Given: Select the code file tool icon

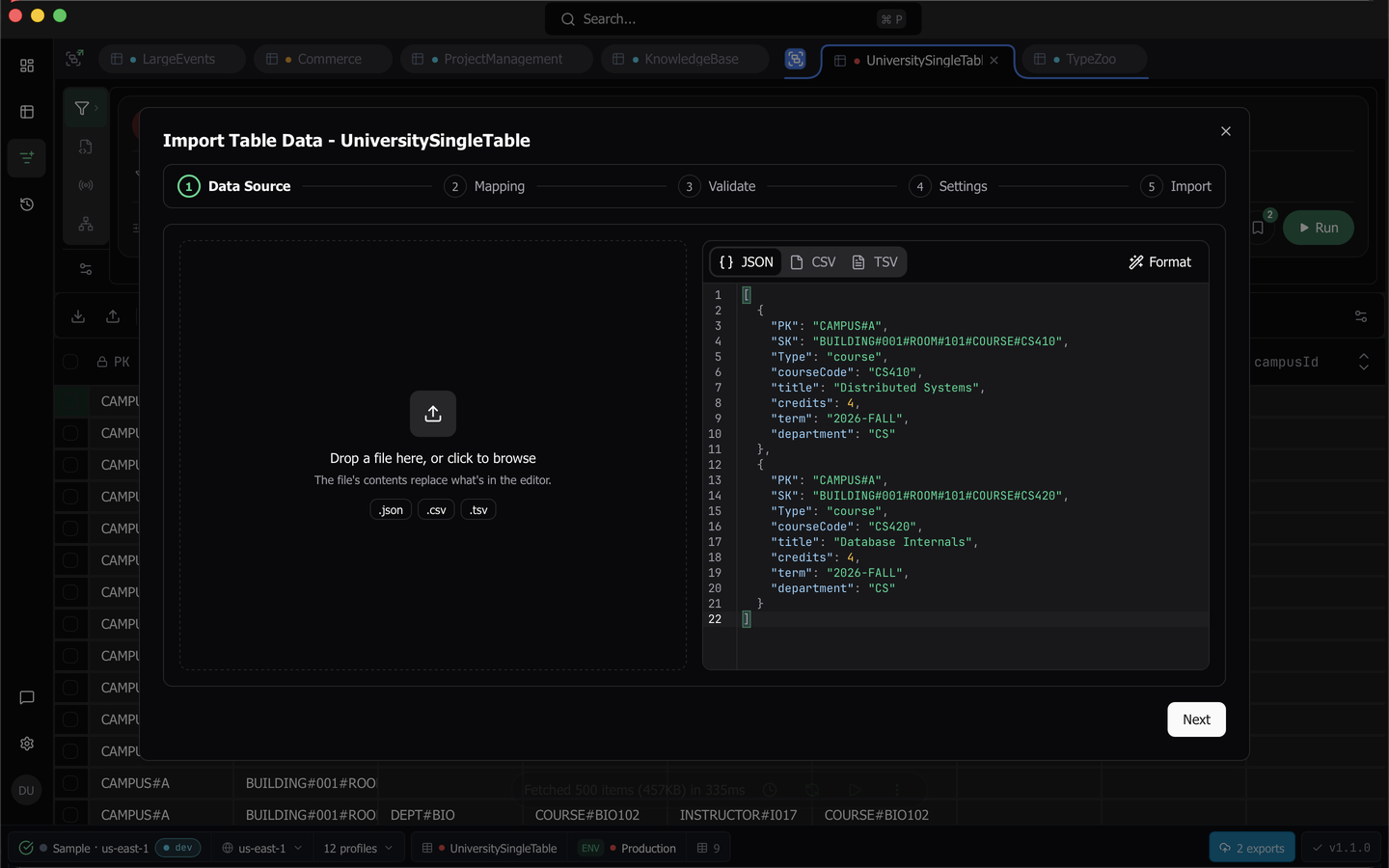Looking at the screenshot, I should coord(86,147).
